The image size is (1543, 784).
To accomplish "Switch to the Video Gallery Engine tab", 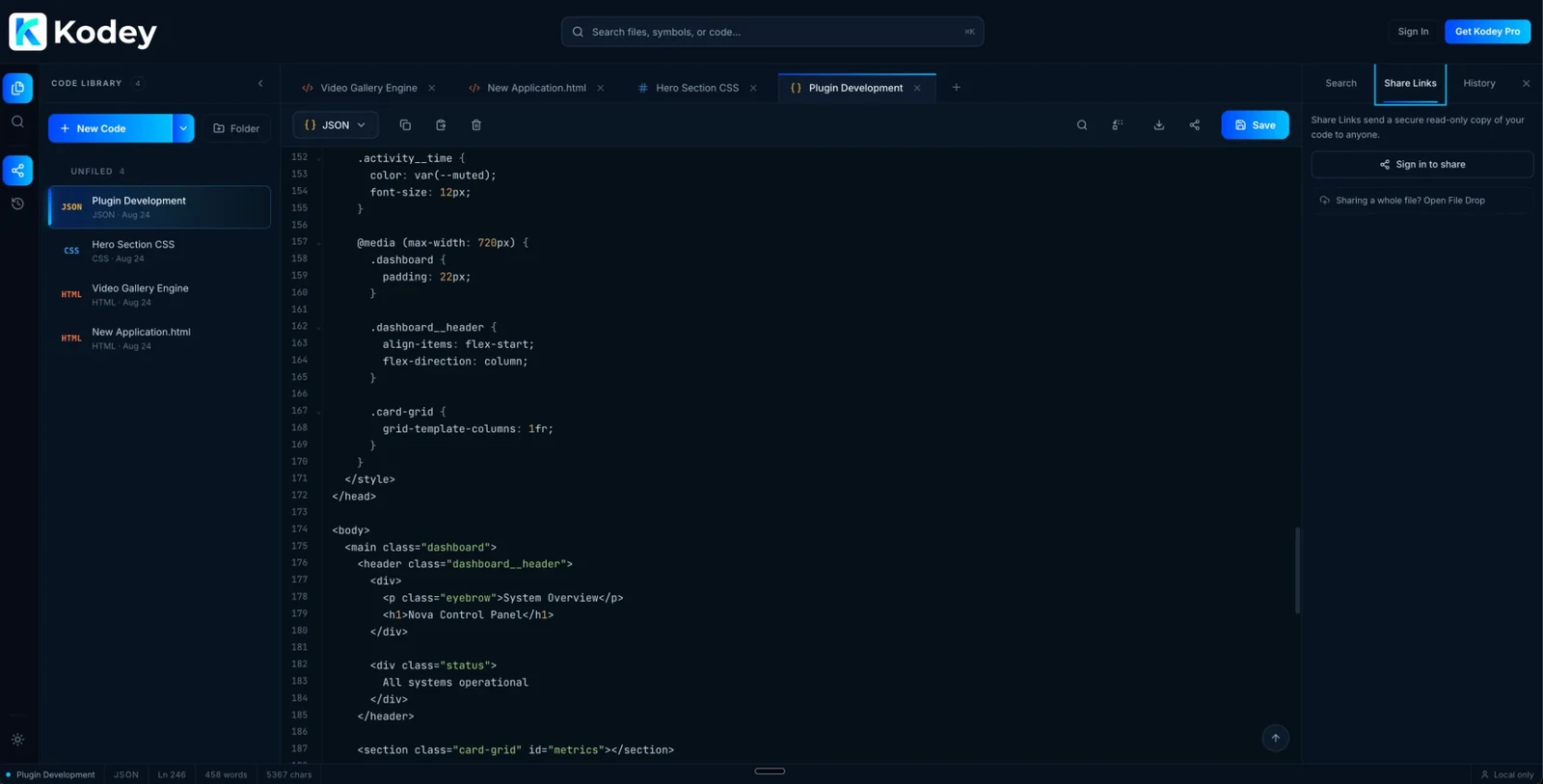I will coord(368,88).
